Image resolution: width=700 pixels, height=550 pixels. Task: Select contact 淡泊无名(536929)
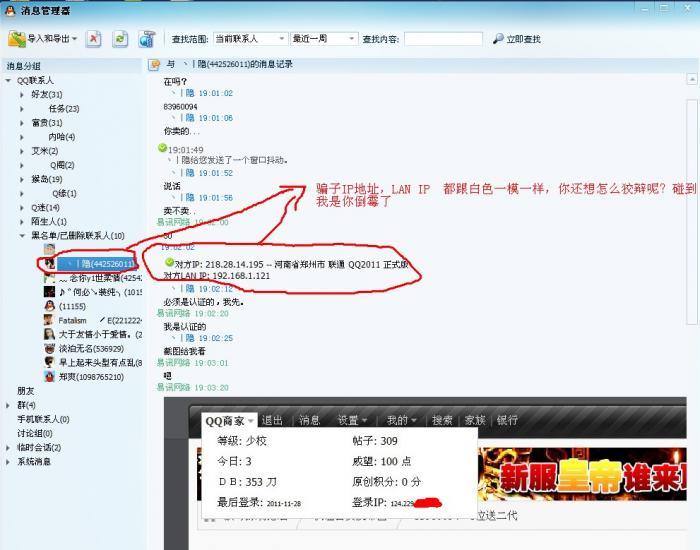click(x=91, y=349)
